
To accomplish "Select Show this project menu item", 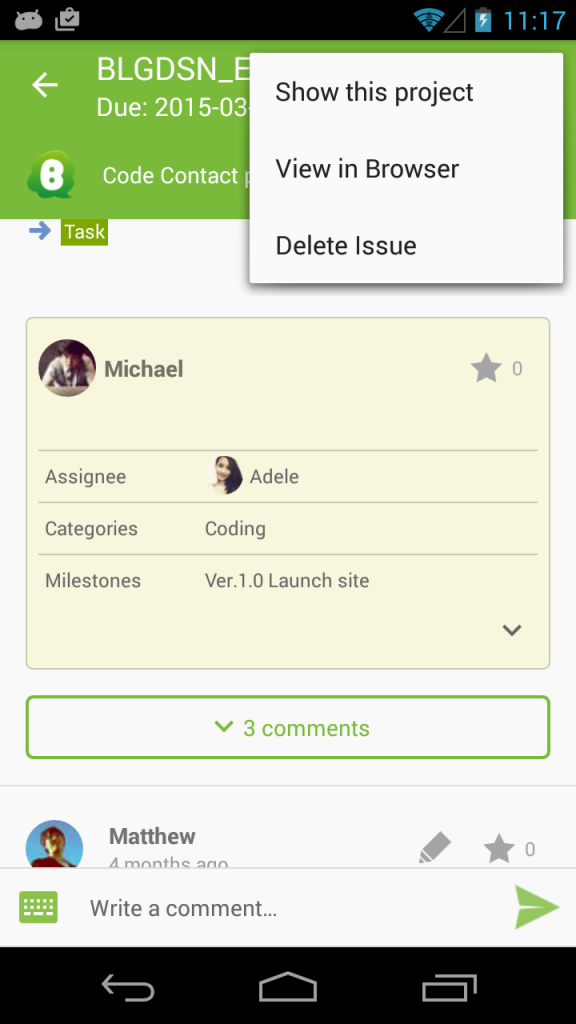I will (406, 92).
